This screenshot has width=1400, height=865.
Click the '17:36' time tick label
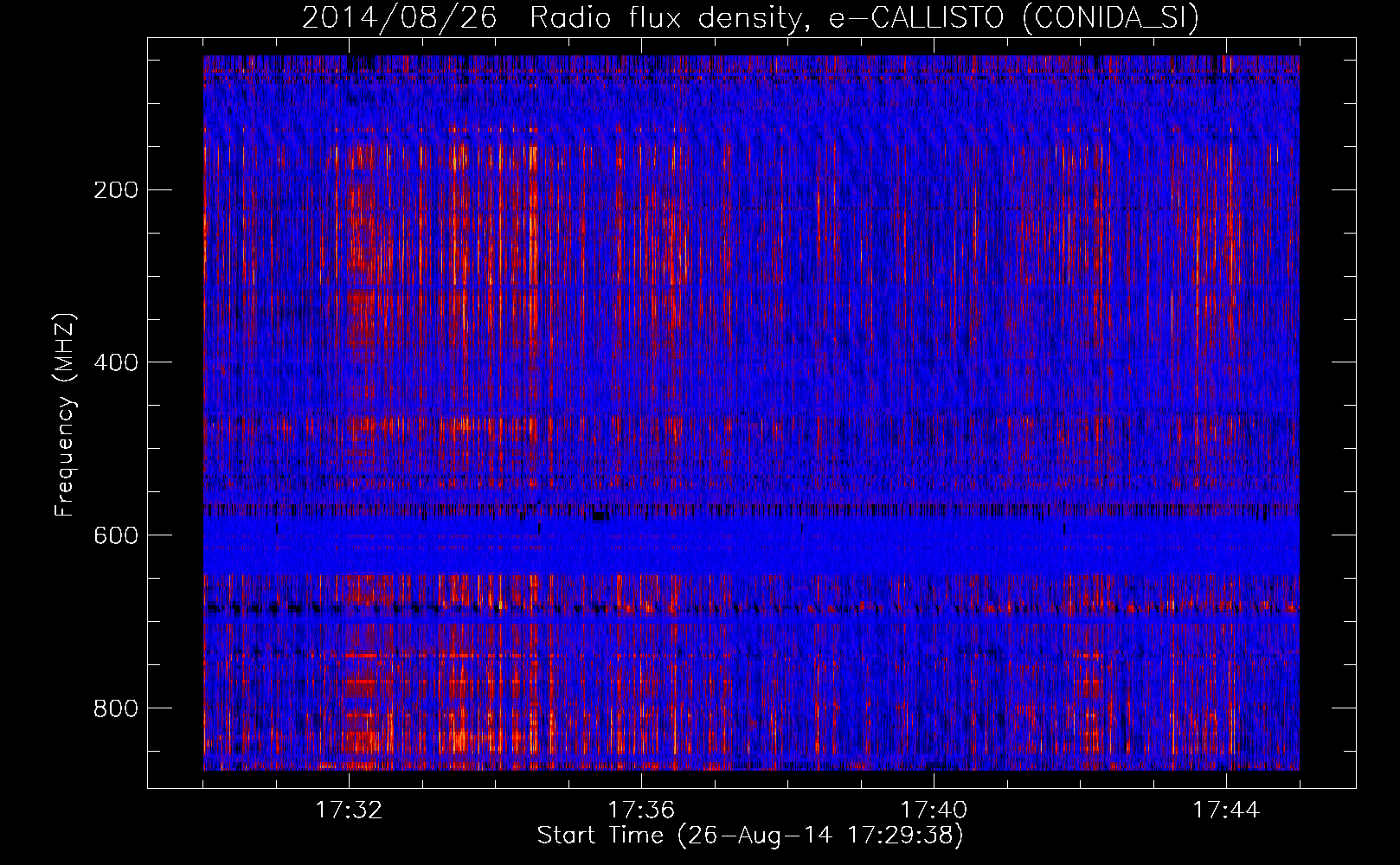[x=641, y=811]
